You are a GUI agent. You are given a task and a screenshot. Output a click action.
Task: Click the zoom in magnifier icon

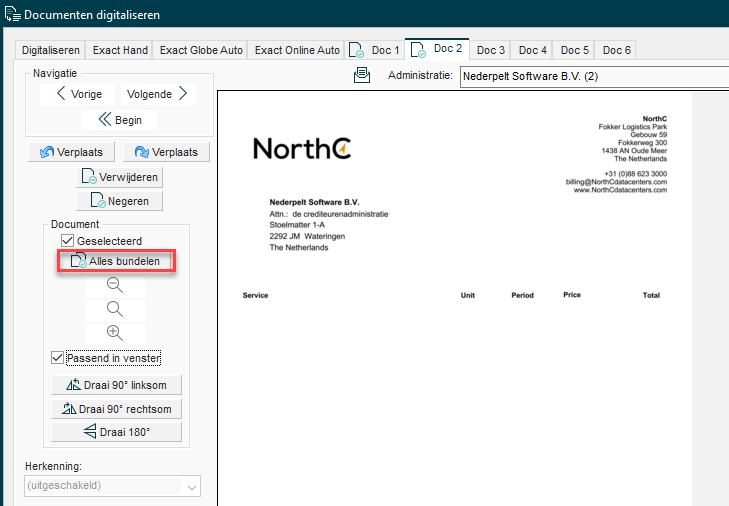(115, 333)
